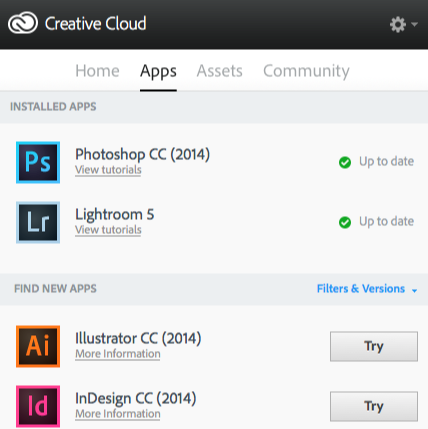The image size is (428, 429).
Task: Click the InDesign CC app icon
Action: (x=38, y=406)
